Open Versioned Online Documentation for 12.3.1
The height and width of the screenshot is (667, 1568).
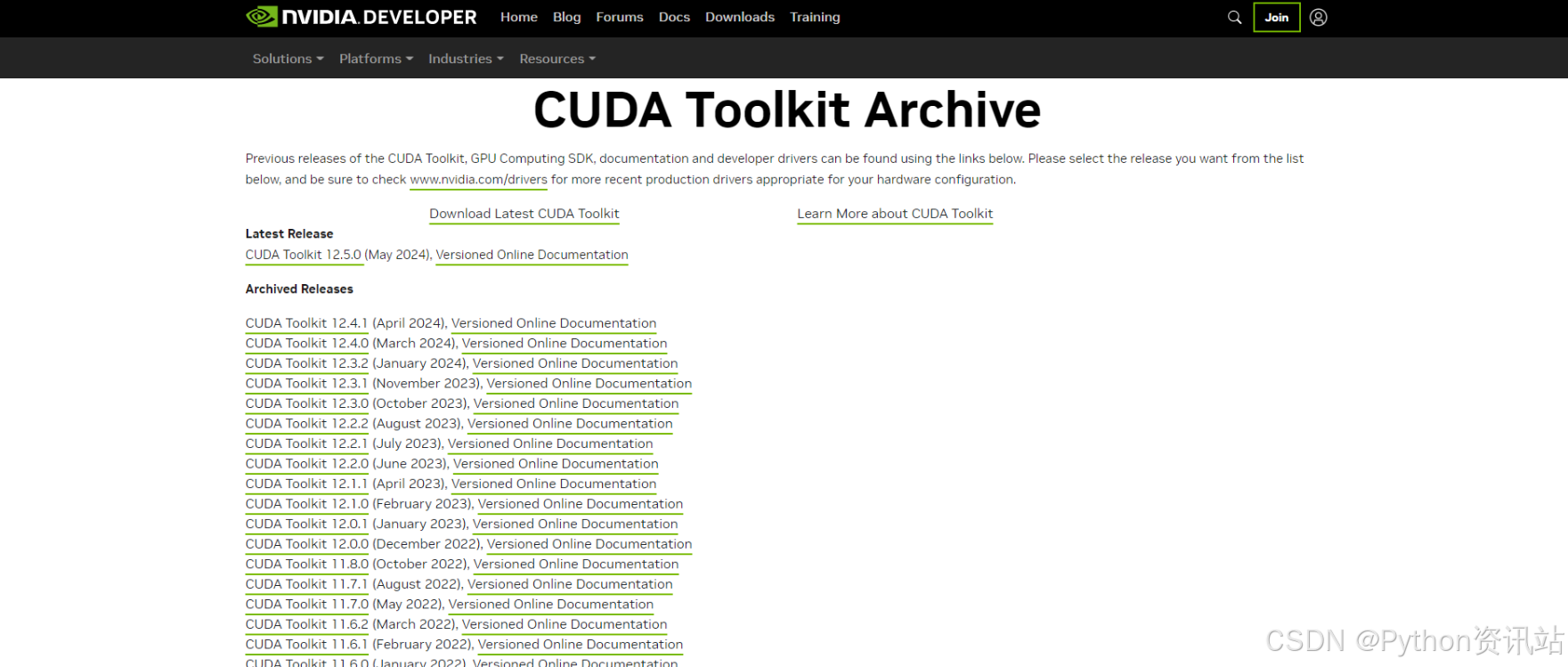(x=589, y=384)
